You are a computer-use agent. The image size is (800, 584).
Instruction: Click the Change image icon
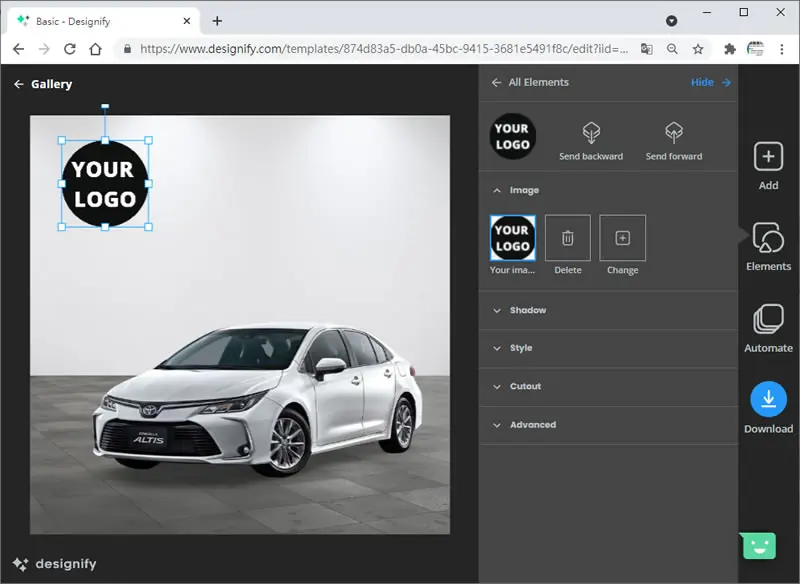pyautogui.click(x=622, y=238)
